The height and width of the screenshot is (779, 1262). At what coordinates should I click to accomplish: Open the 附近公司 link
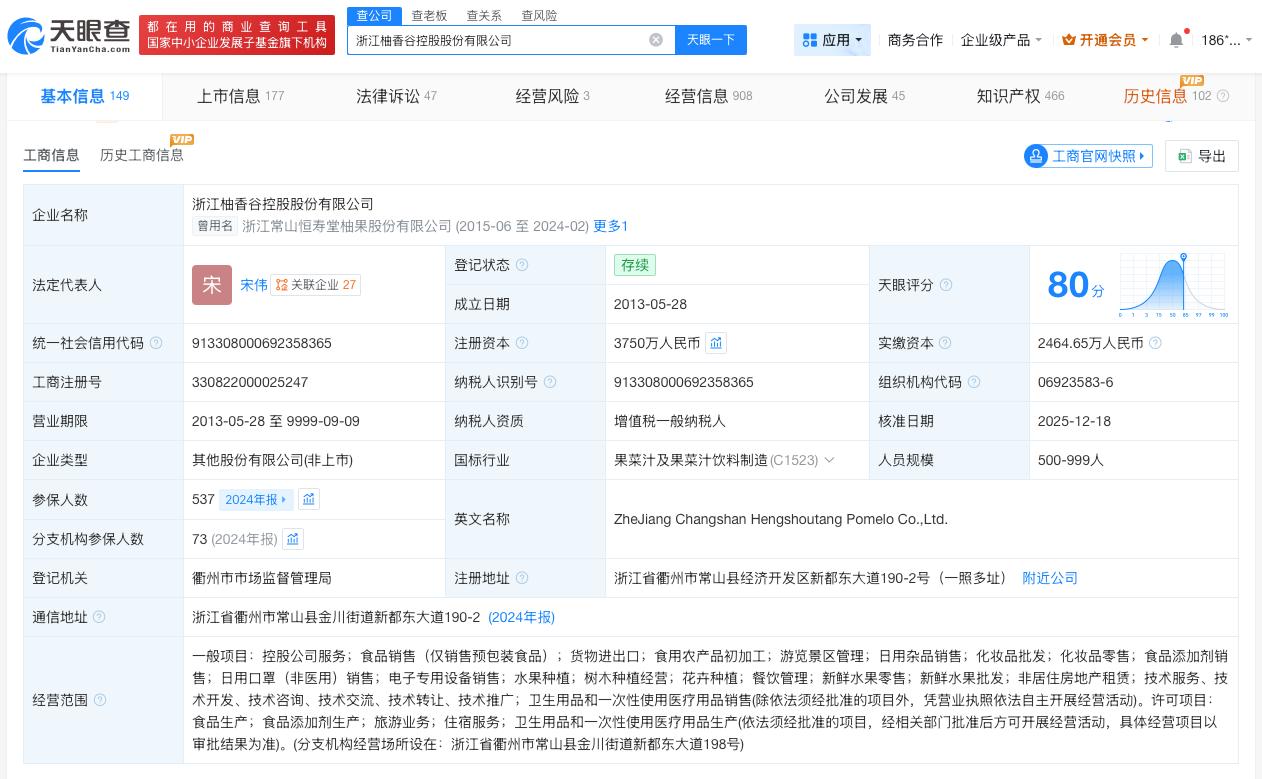pyautogui.click(x=1049, y=578)
